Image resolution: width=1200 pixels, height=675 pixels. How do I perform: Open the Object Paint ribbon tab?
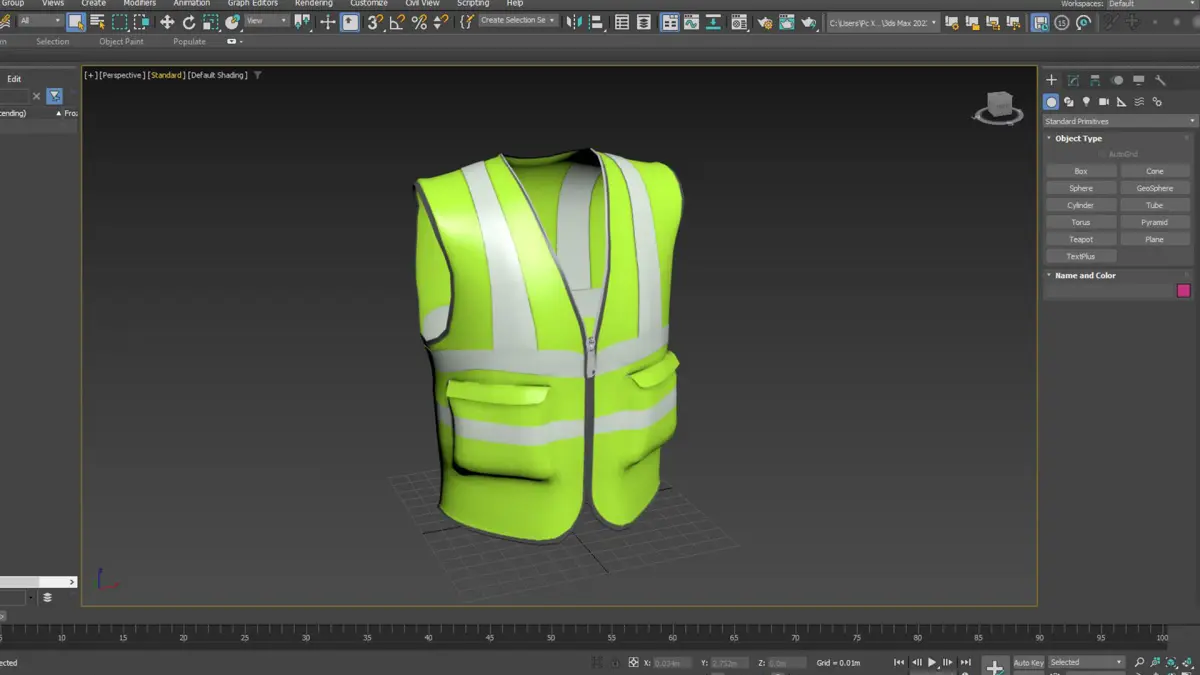[121, 42]
